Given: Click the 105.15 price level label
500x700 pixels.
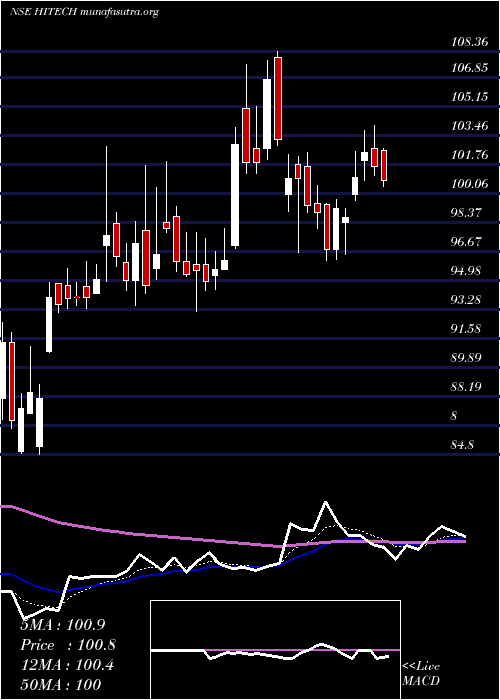Looking at the screenshot, I should click(470, 97).
